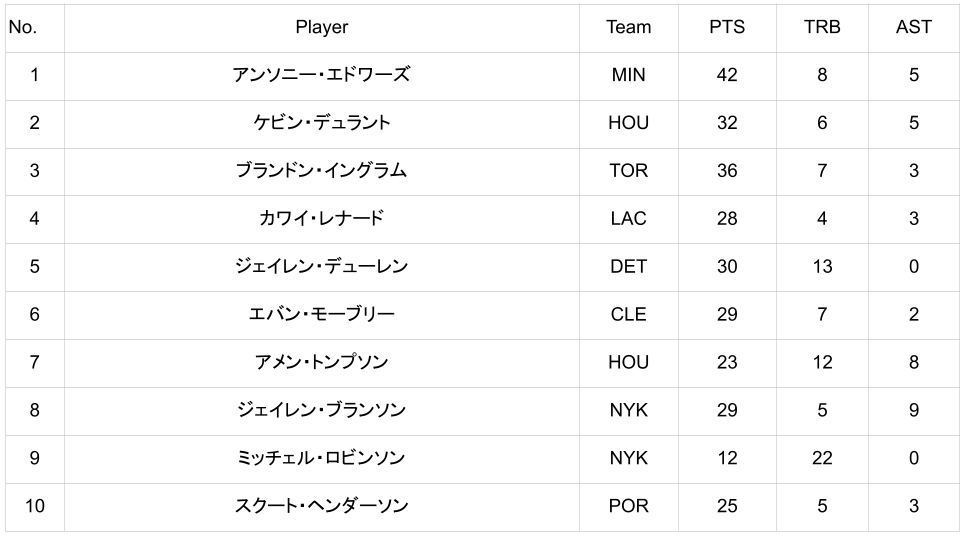Select the アメン・トンプソン name cell

[x=321, y=363]
